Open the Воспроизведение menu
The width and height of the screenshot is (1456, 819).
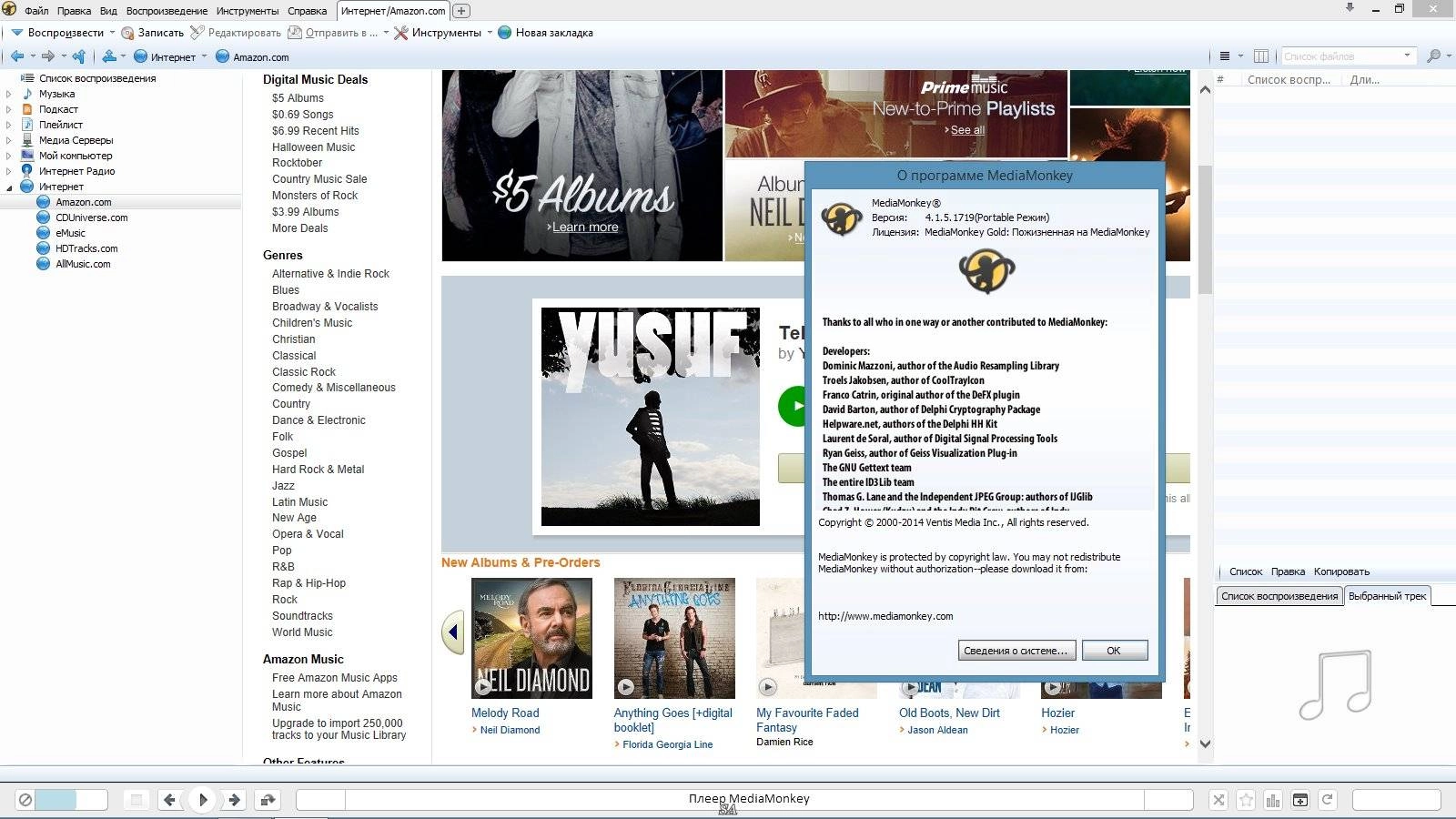[x=167, y=11]
